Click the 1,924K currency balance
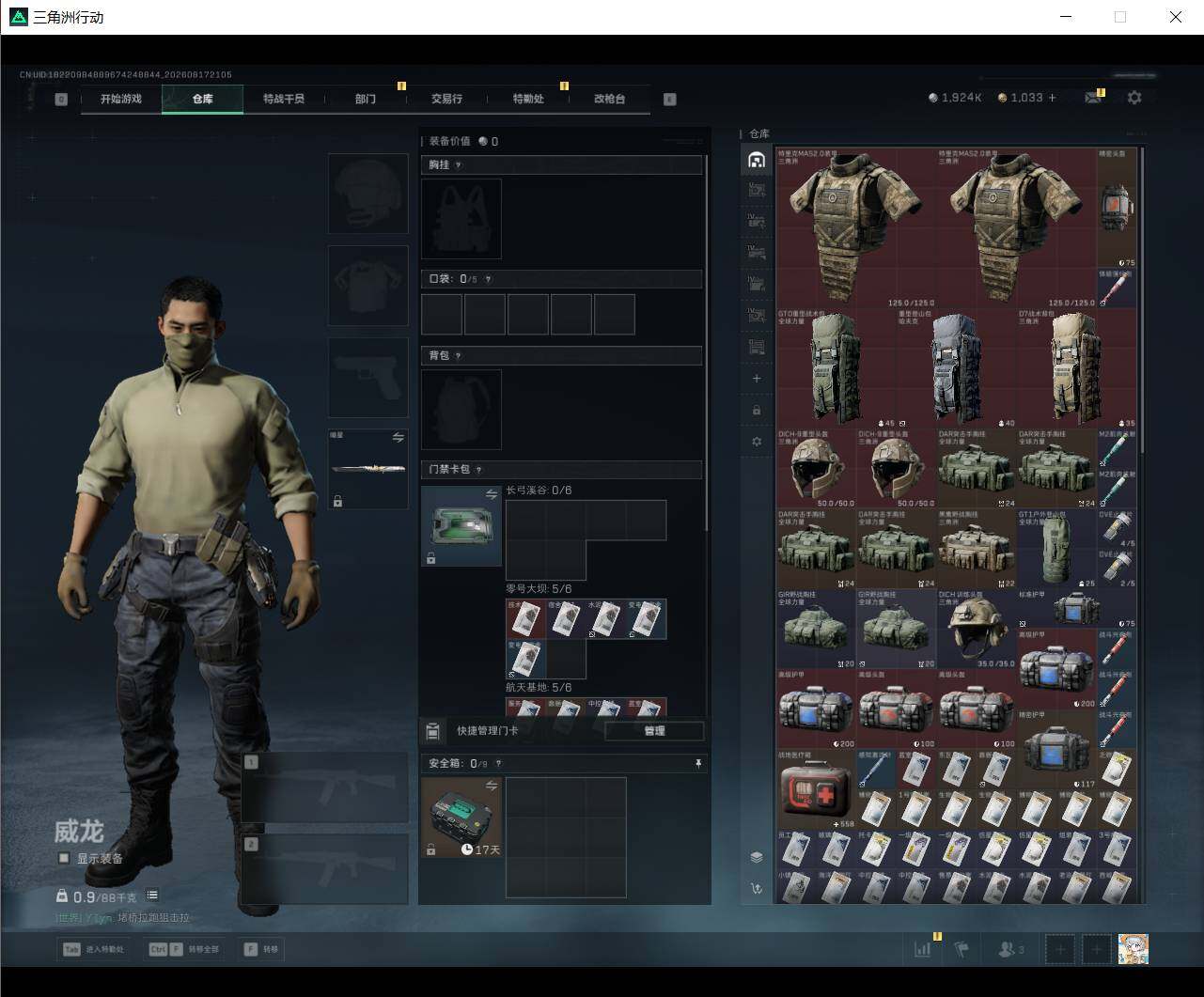Viewport: 1204px width, 997px height. click(955, 98)
